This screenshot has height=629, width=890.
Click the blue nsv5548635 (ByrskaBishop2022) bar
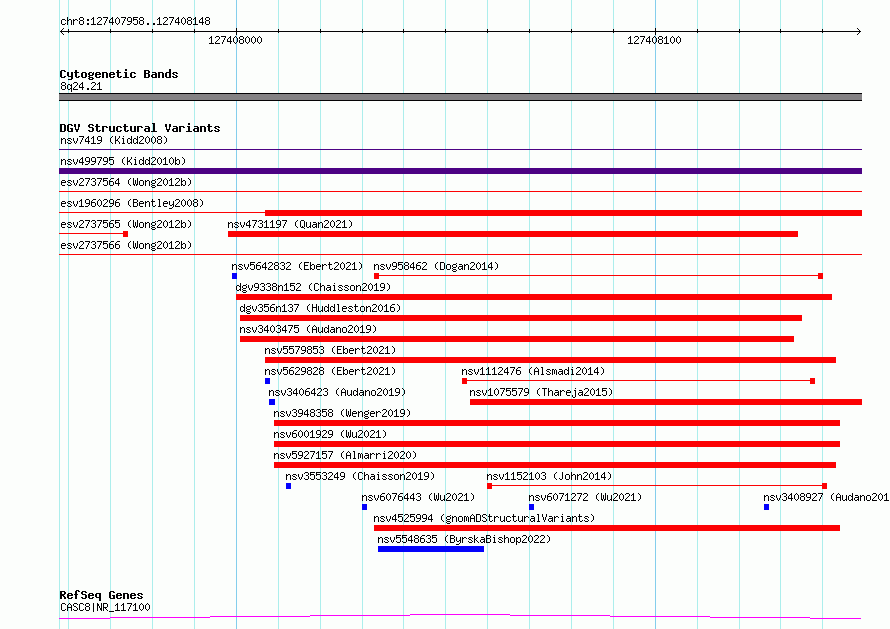431,549
